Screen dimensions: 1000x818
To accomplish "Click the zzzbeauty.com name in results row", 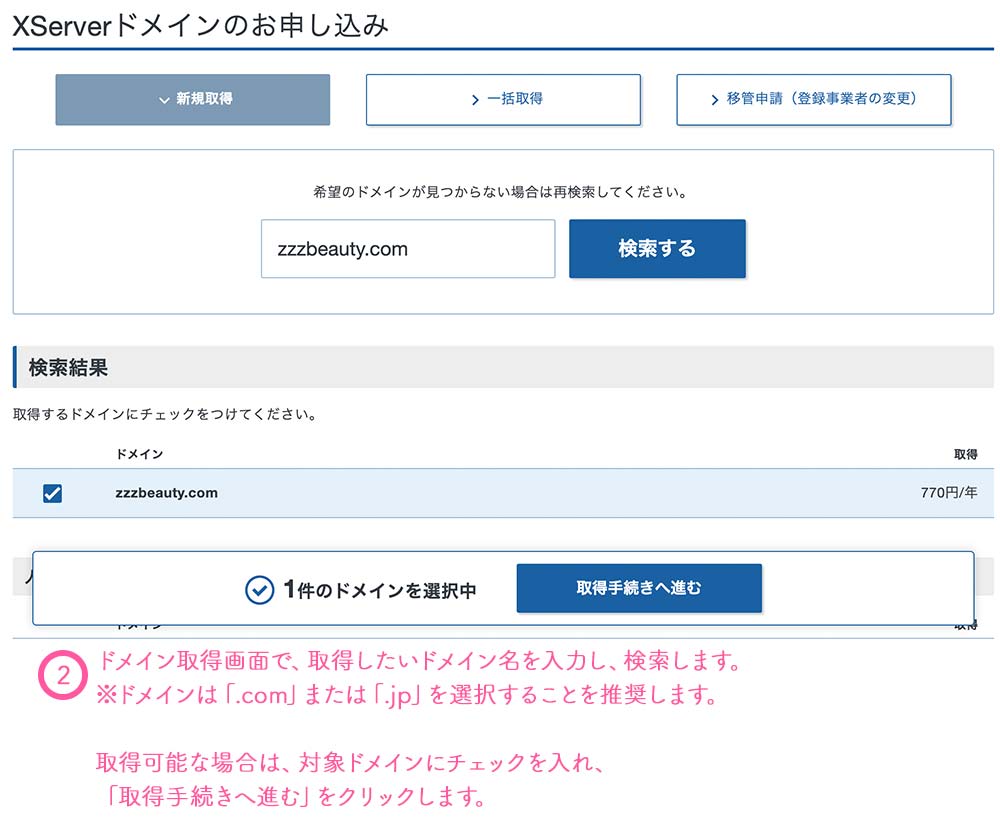I will (x=166, y=493).
